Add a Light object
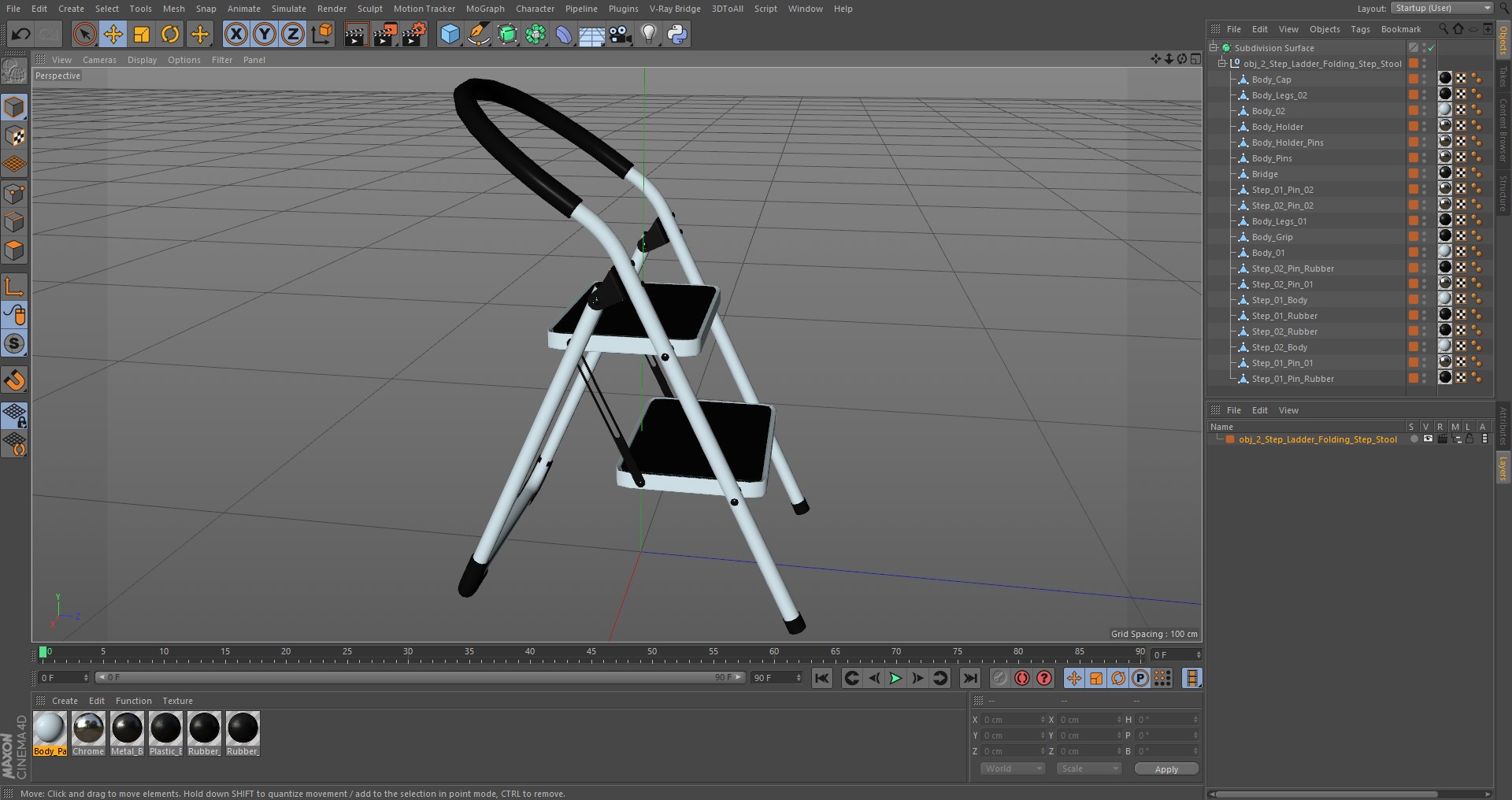Screen dimensions: 1512x800 (649, 34)
